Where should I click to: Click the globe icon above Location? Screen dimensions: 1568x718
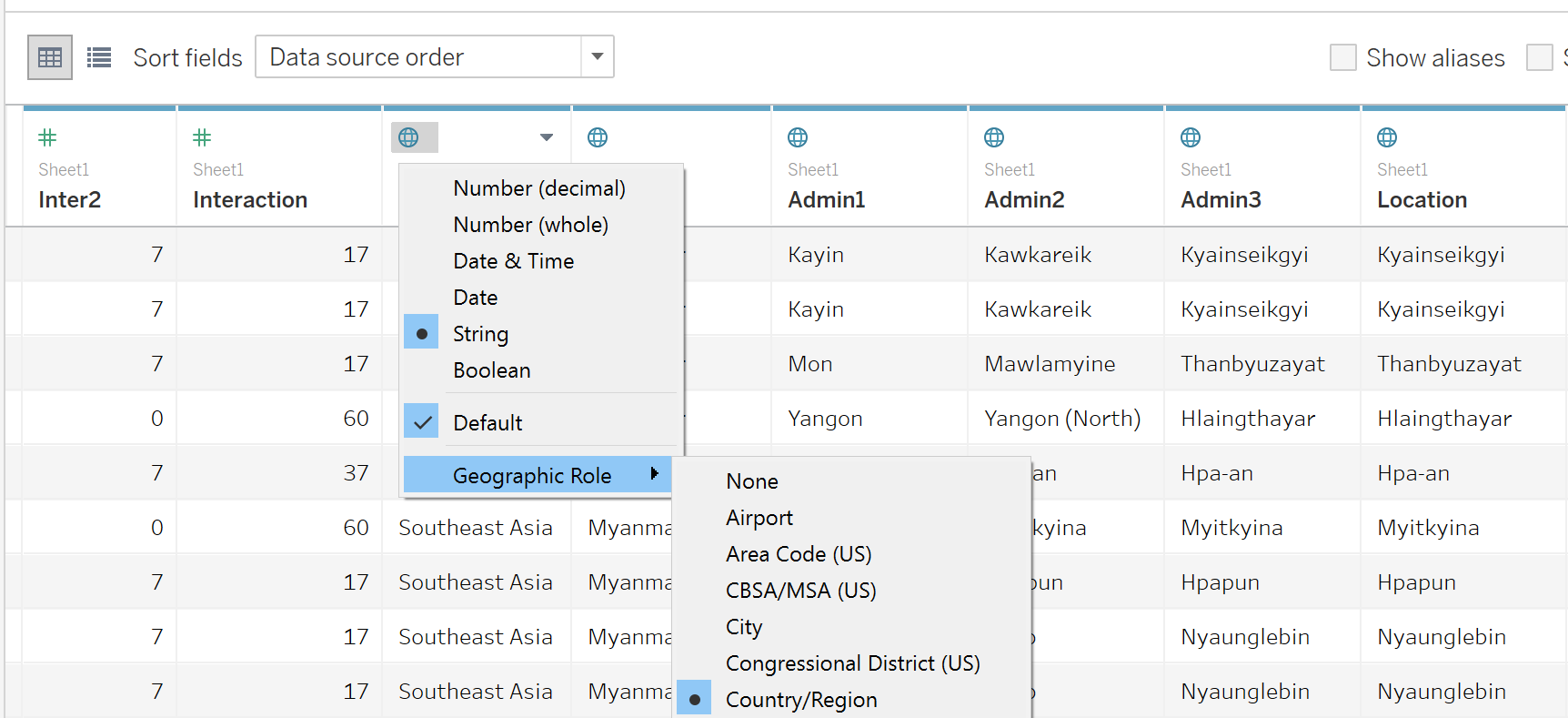(1387, 137)
